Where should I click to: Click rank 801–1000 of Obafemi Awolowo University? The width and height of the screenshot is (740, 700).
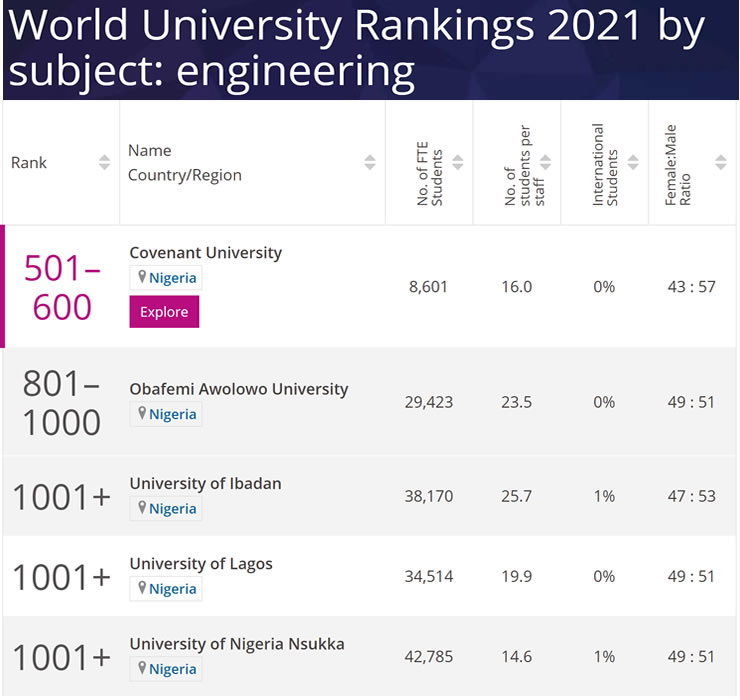pos(61,403)
